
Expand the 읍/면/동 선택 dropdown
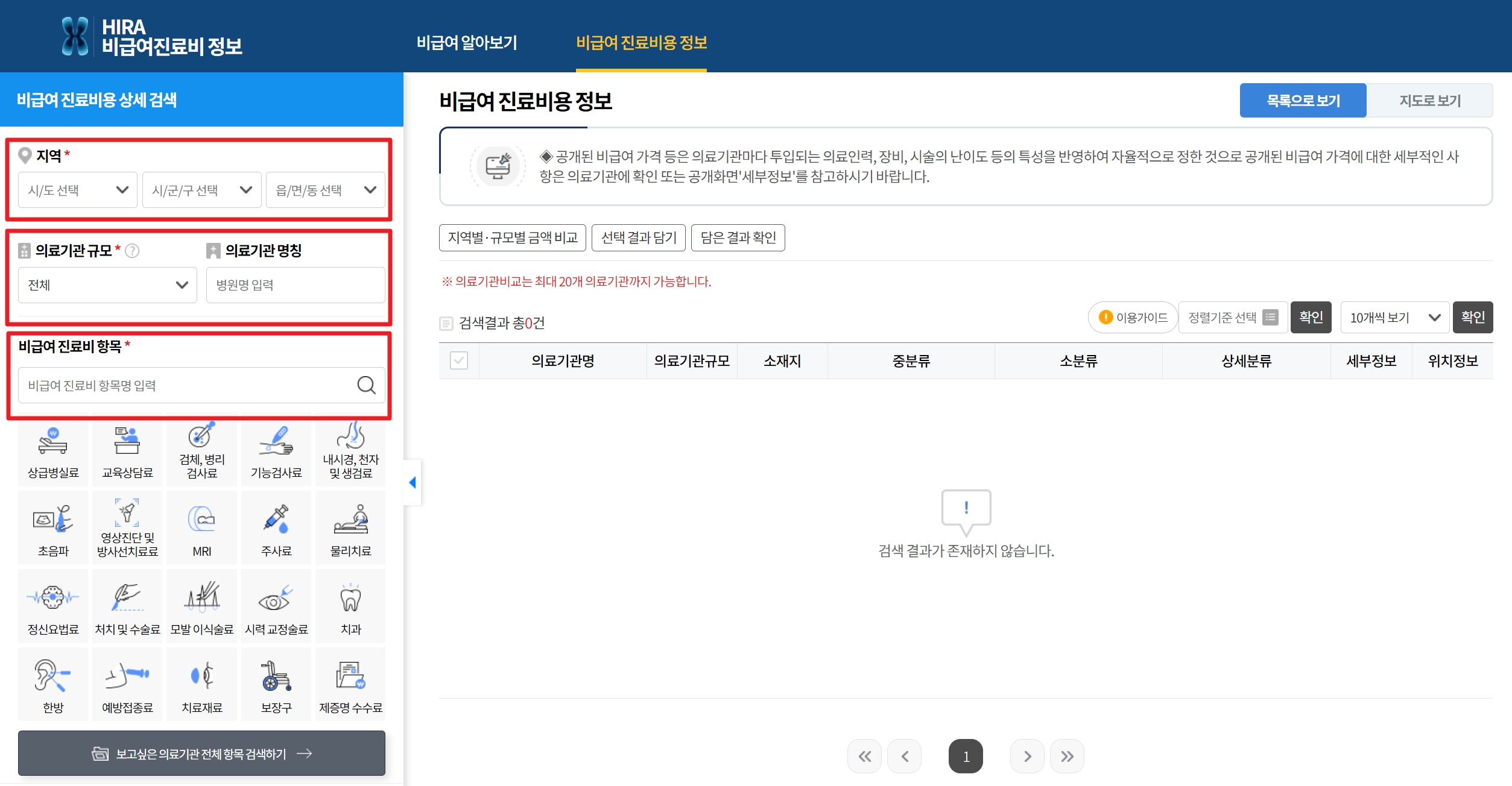tap(326, 190)
